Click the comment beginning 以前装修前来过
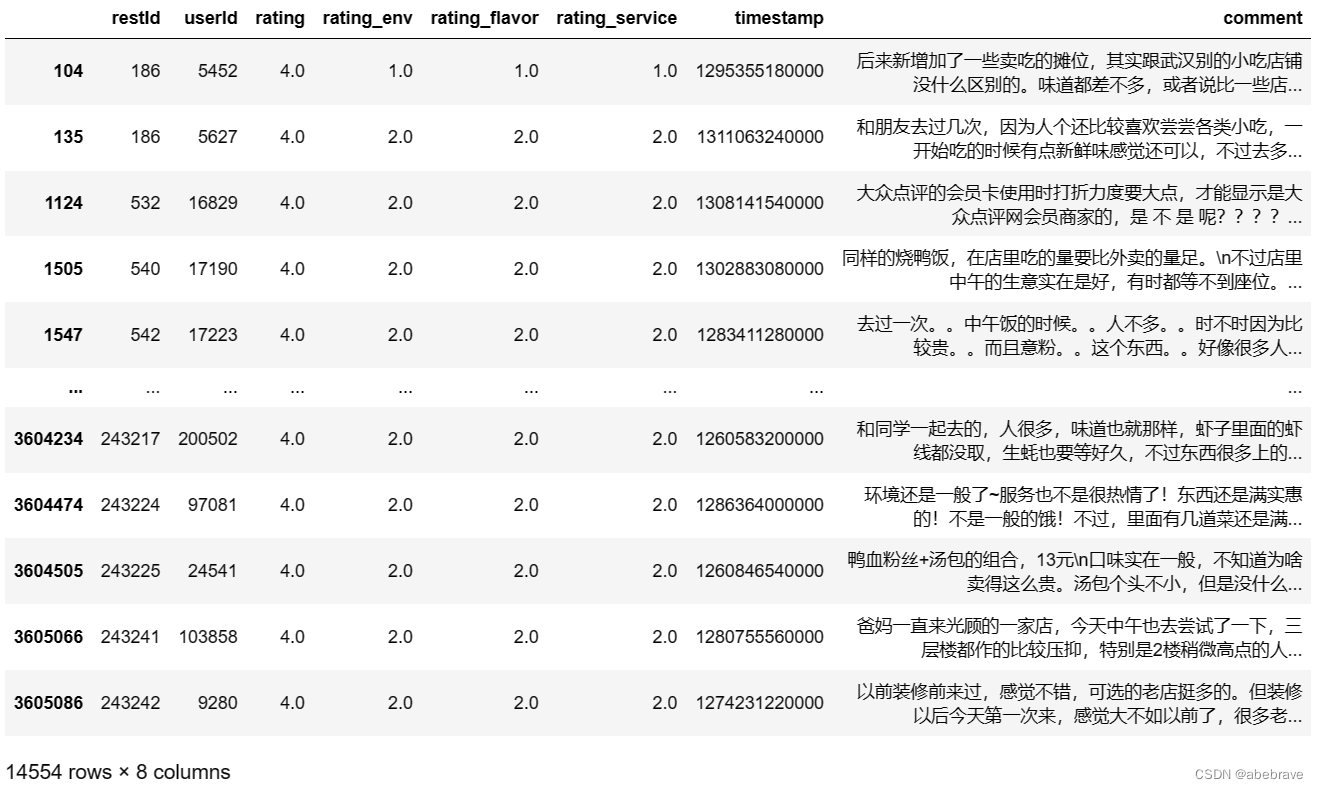Image resolution: width=1318 pixels, height=789 pixels. tap(1079, 704)
